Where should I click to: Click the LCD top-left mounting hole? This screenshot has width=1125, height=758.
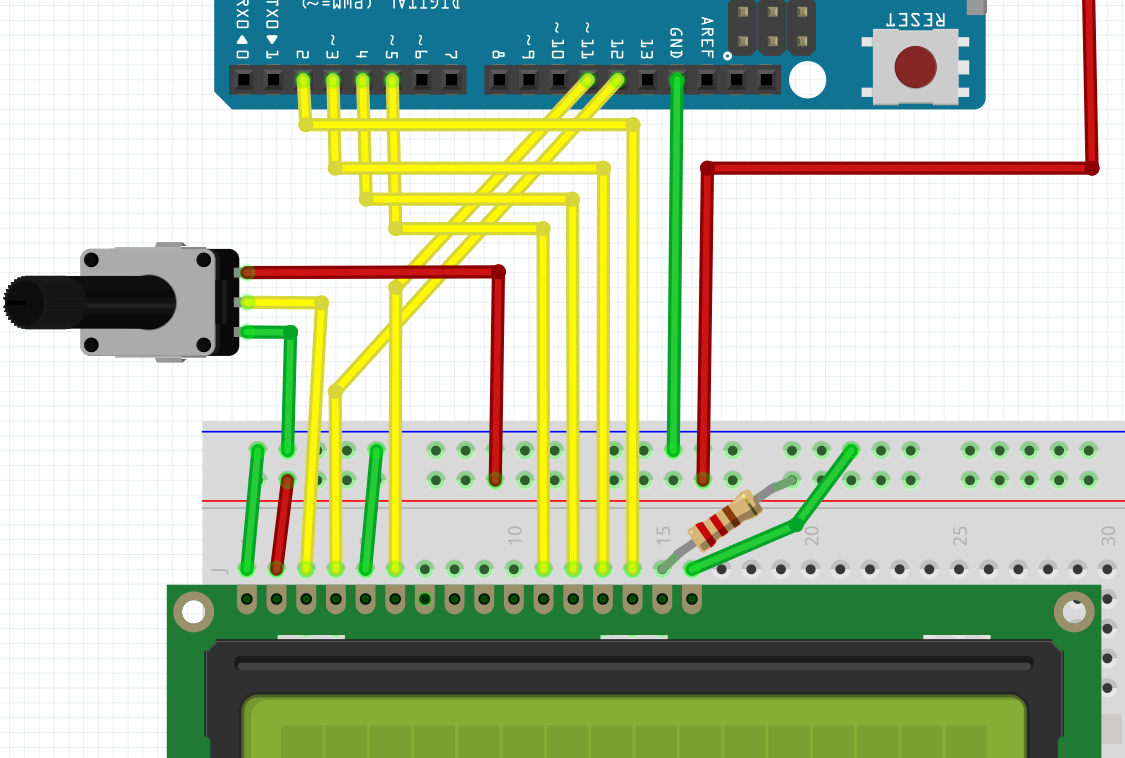193,611
